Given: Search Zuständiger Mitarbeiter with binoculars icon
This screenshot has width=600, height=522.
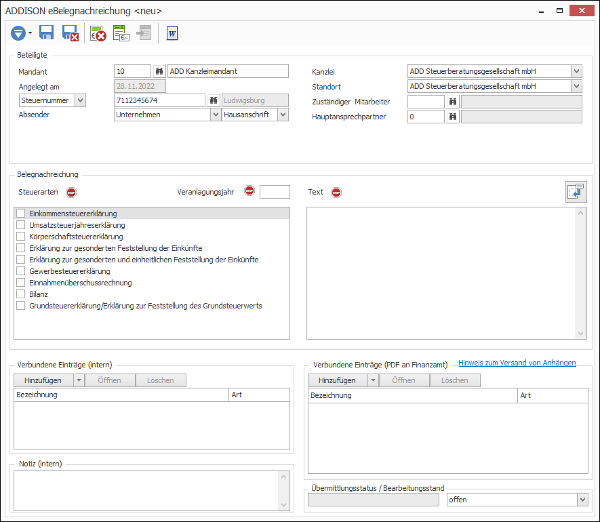Looking at the screenshot, I should tap(453, 102).
